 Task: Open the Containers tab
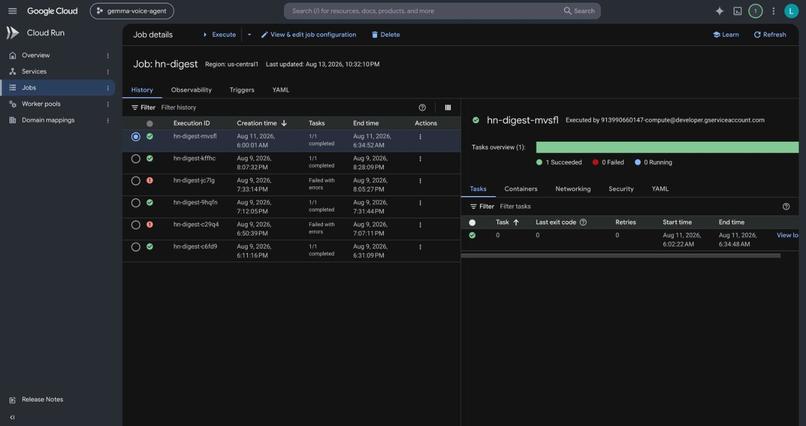coord(521,189)
